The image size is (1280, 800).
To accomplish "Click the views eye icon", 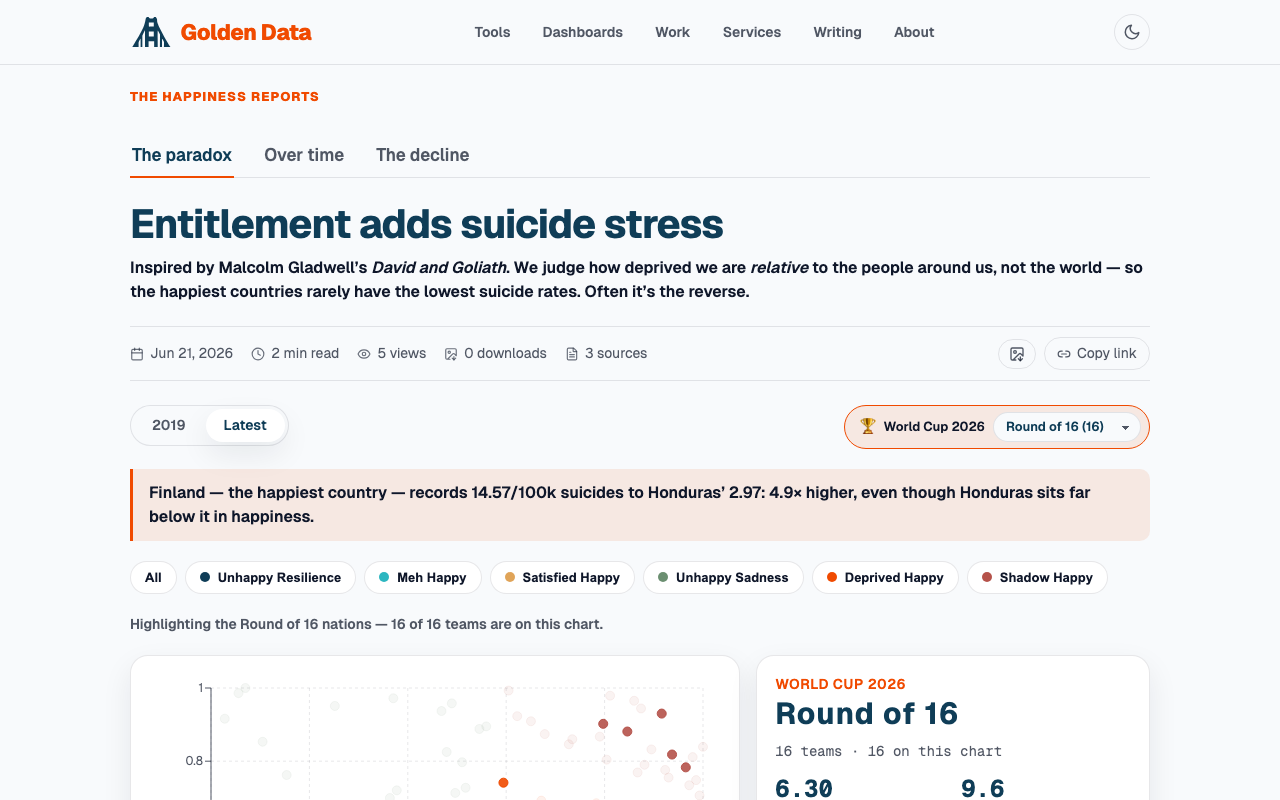I will tap(364, 354).
